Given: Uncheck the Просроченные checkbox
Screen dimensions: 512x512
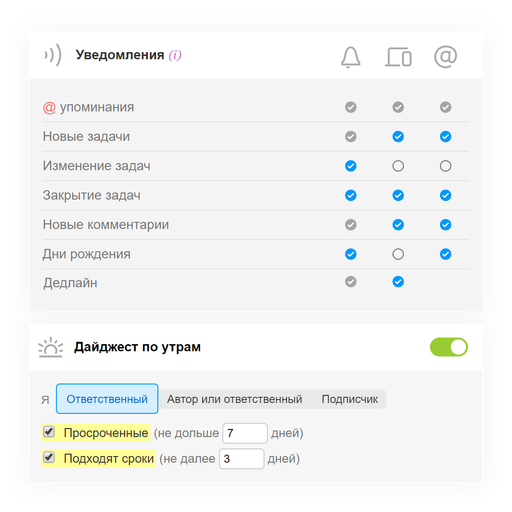Looking at the screenshot, I should 49,432.
